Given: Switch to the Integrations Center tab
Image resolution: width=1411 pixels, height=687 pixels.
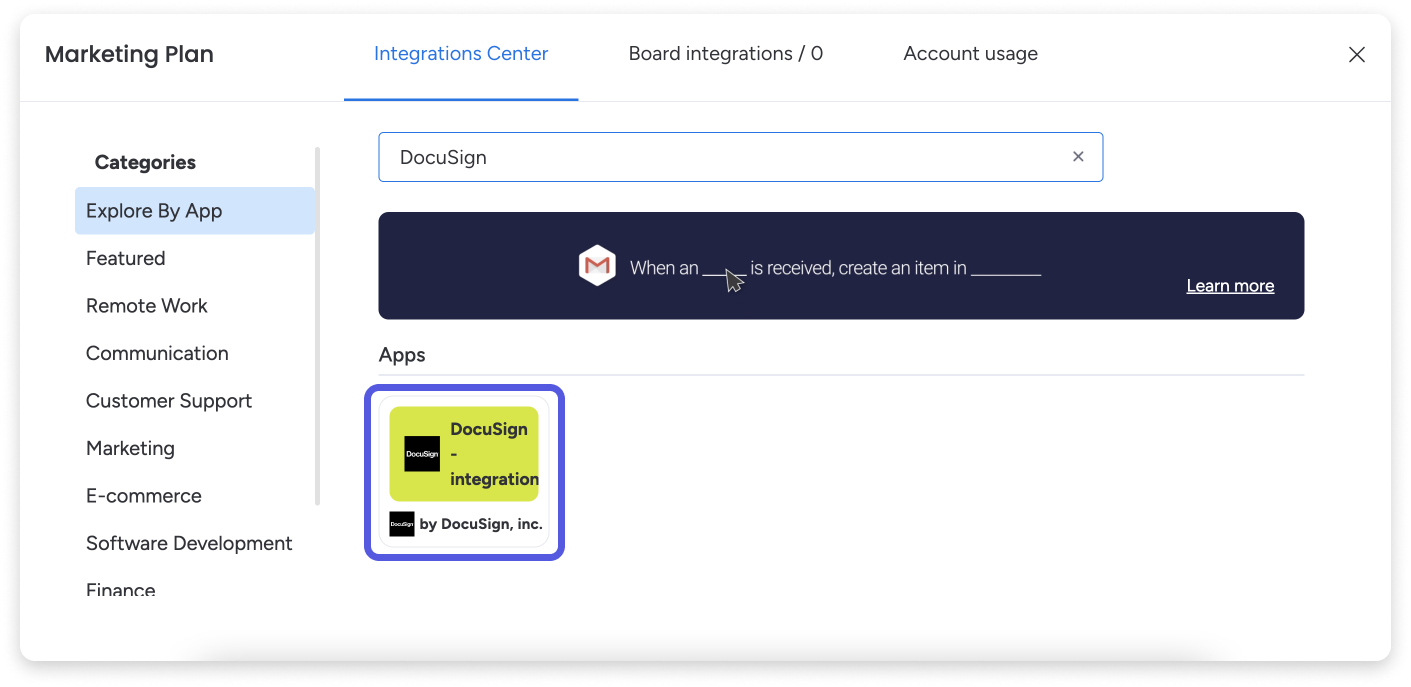Looking at the screenshot, I should [x=460, y=53].
